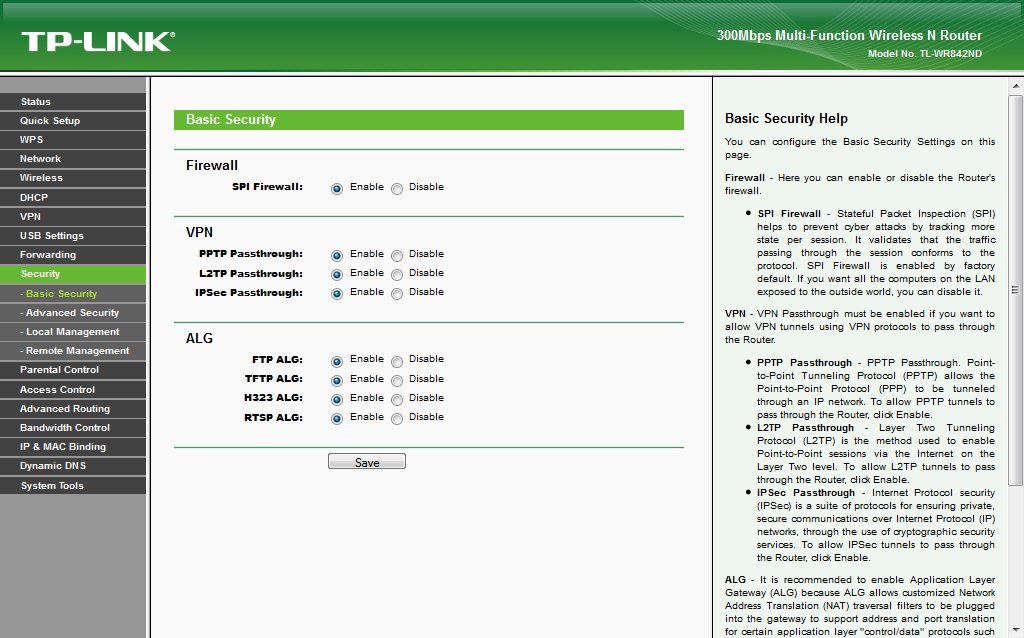Disable RTSP ALG option
Screen dimensions: 1024x638
point(397,419)
